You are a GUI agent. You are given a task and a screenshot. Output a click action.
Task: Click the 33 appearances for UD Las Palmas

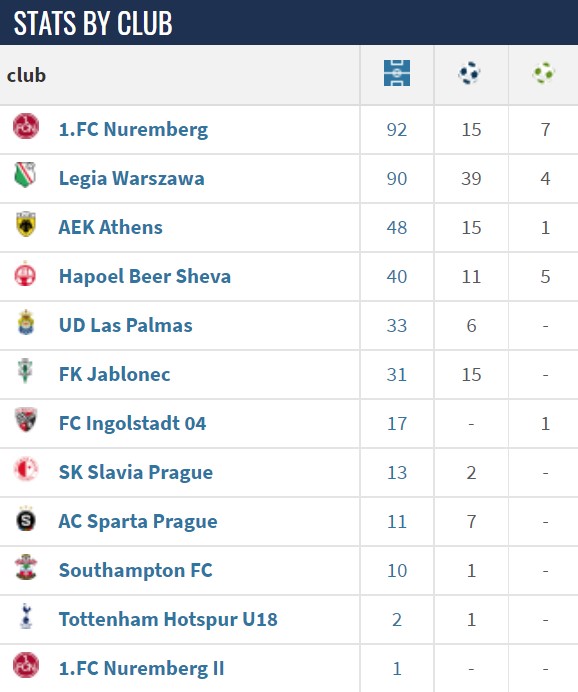(x=397, y=326)
